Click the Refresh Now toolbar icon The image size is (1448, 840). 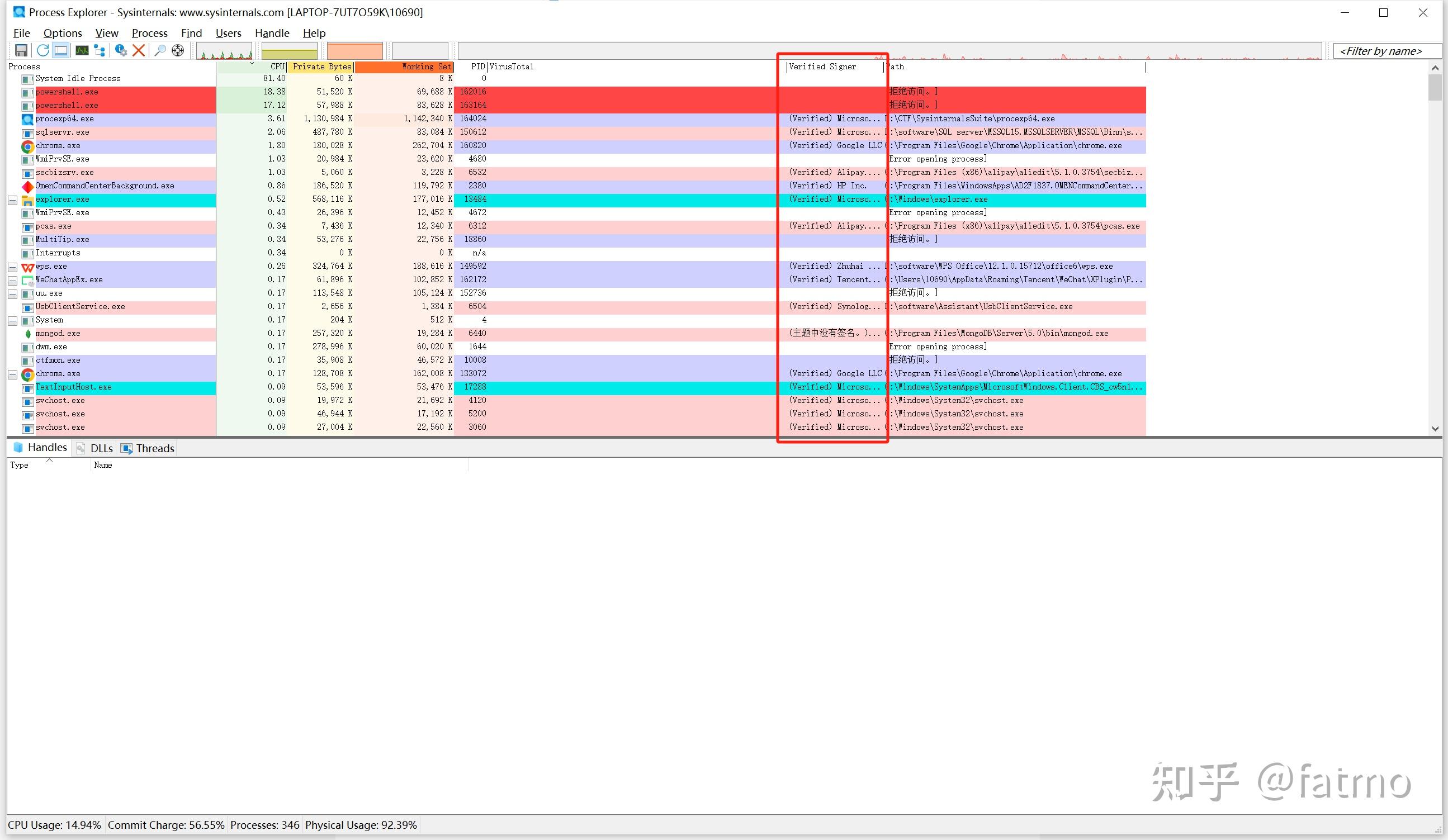click(42, 50)
